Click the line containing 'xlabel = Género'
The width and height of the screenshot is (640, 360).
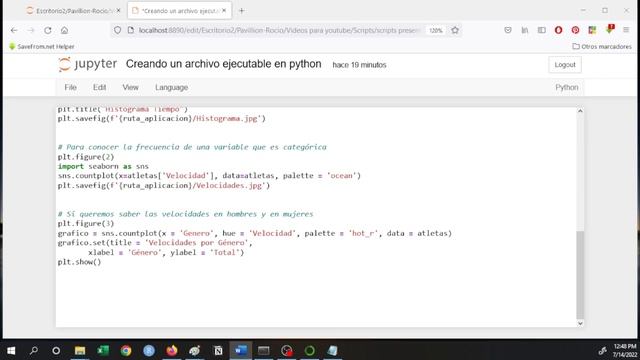pos(166,252)
